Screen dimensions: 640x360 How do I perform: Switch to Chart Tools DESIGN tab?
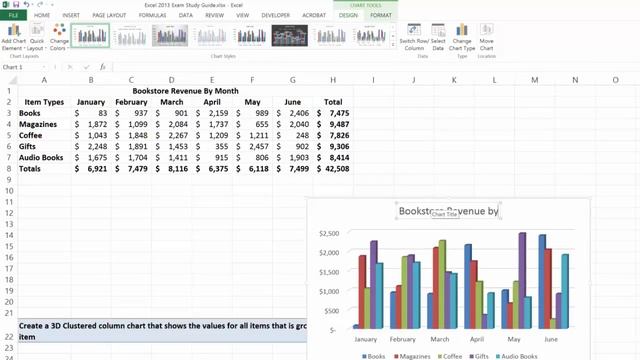coord(348,15)
